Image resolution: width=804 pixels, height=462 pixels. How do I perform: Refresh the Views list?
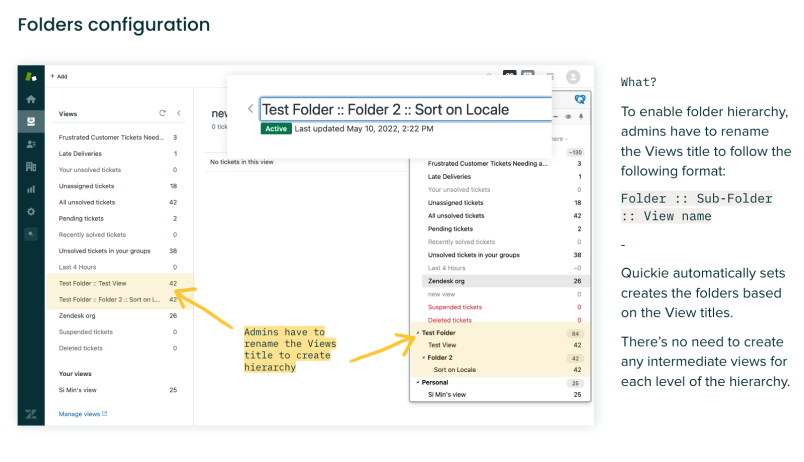tap(163, 113)
